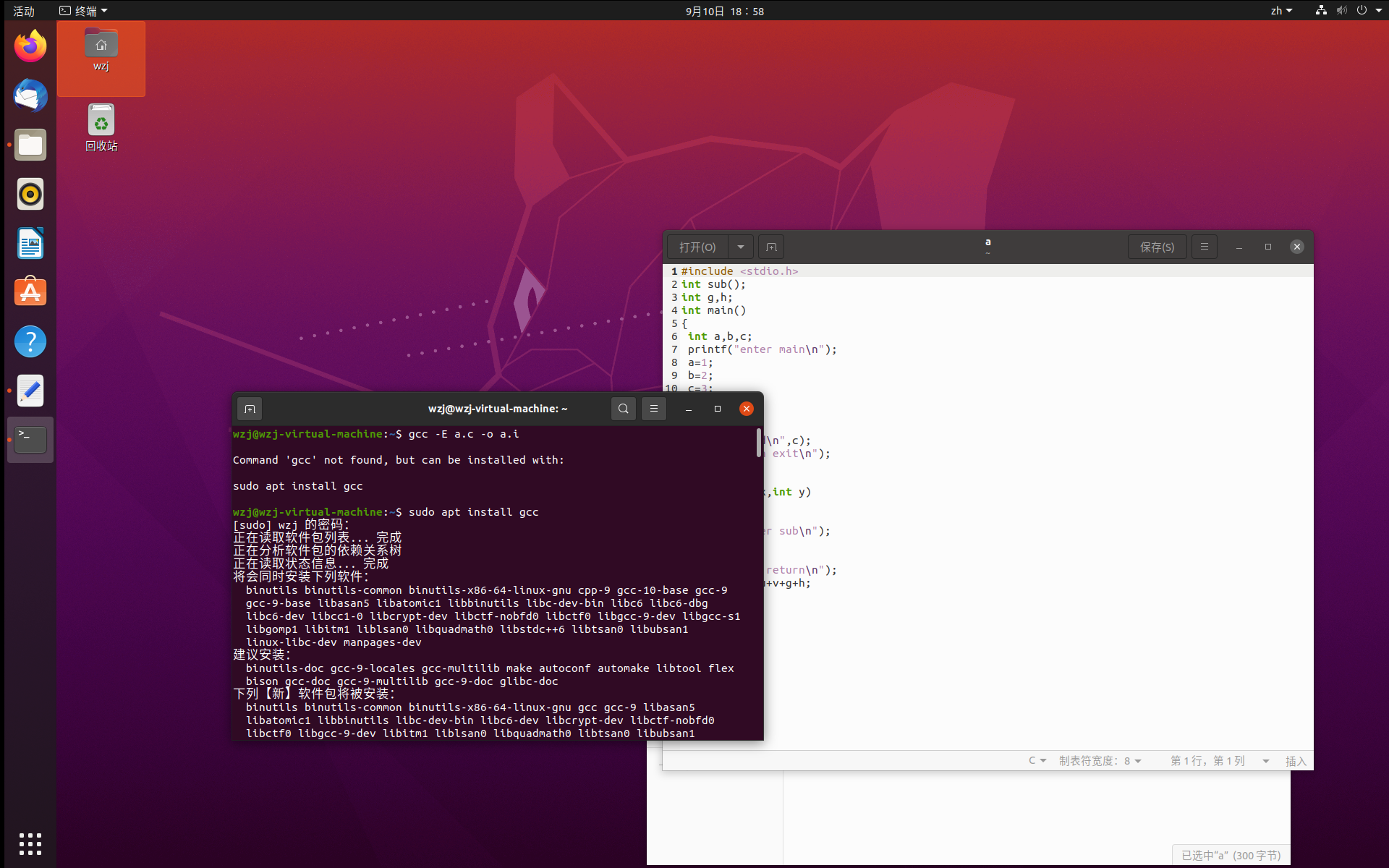Open the 终端 application menu
This screenshot has width=1389, height=868.
[x=84, y=11]
